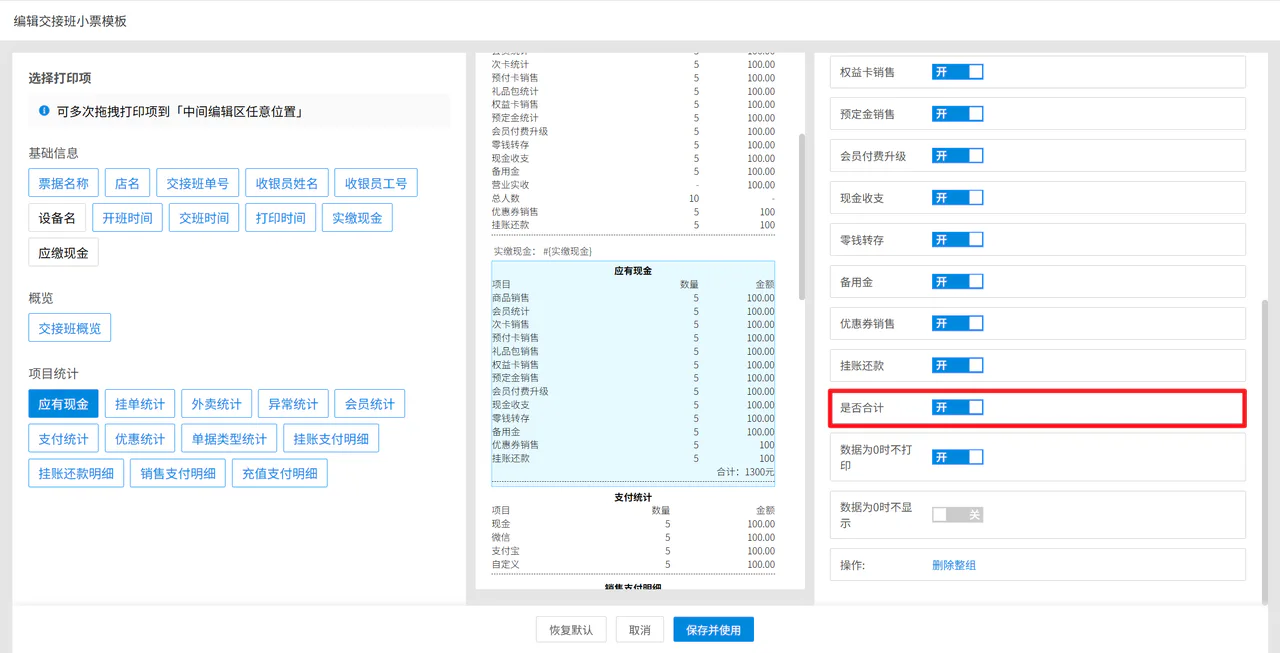Turn off 数据为0时不打印 switch

coord(958,457)
